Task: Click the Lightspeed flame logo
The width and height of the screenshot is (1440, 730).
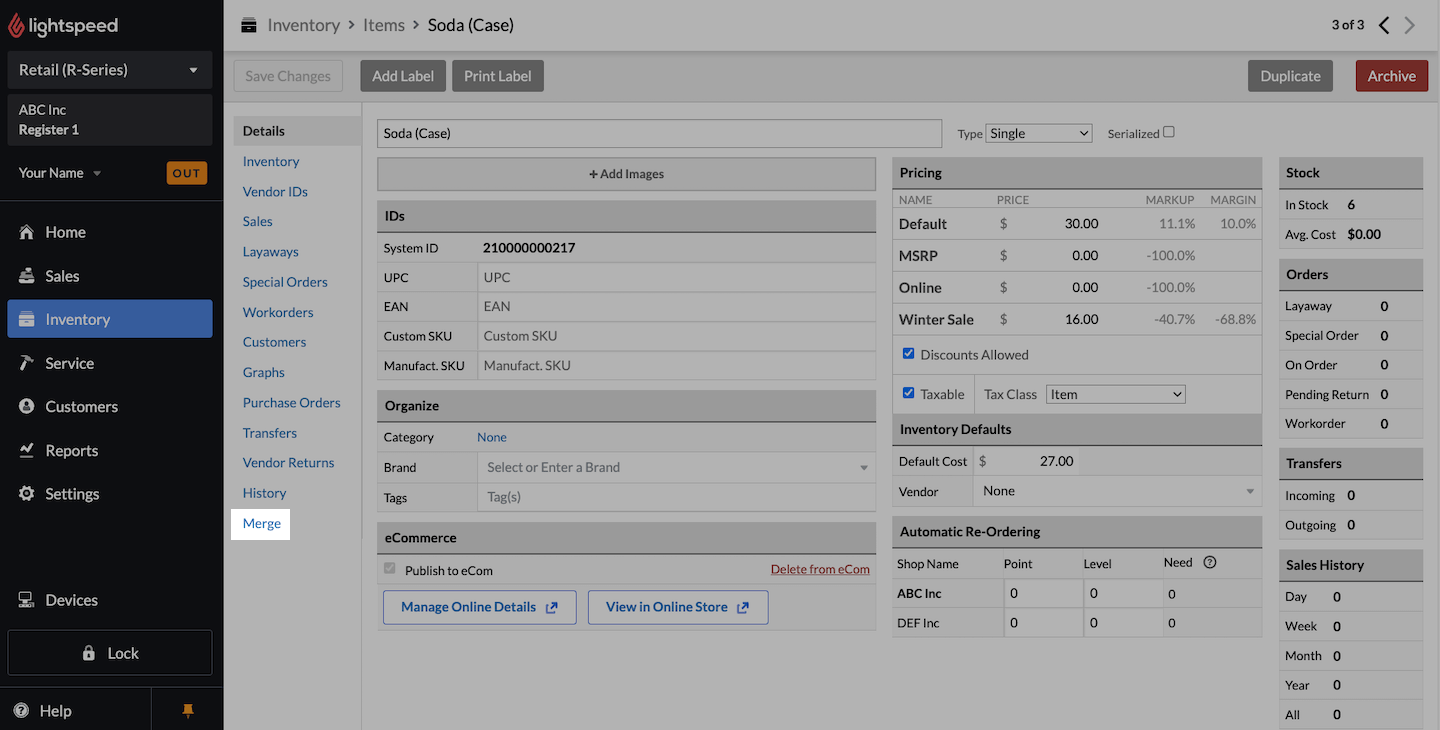Action: (x=16, y=26)
